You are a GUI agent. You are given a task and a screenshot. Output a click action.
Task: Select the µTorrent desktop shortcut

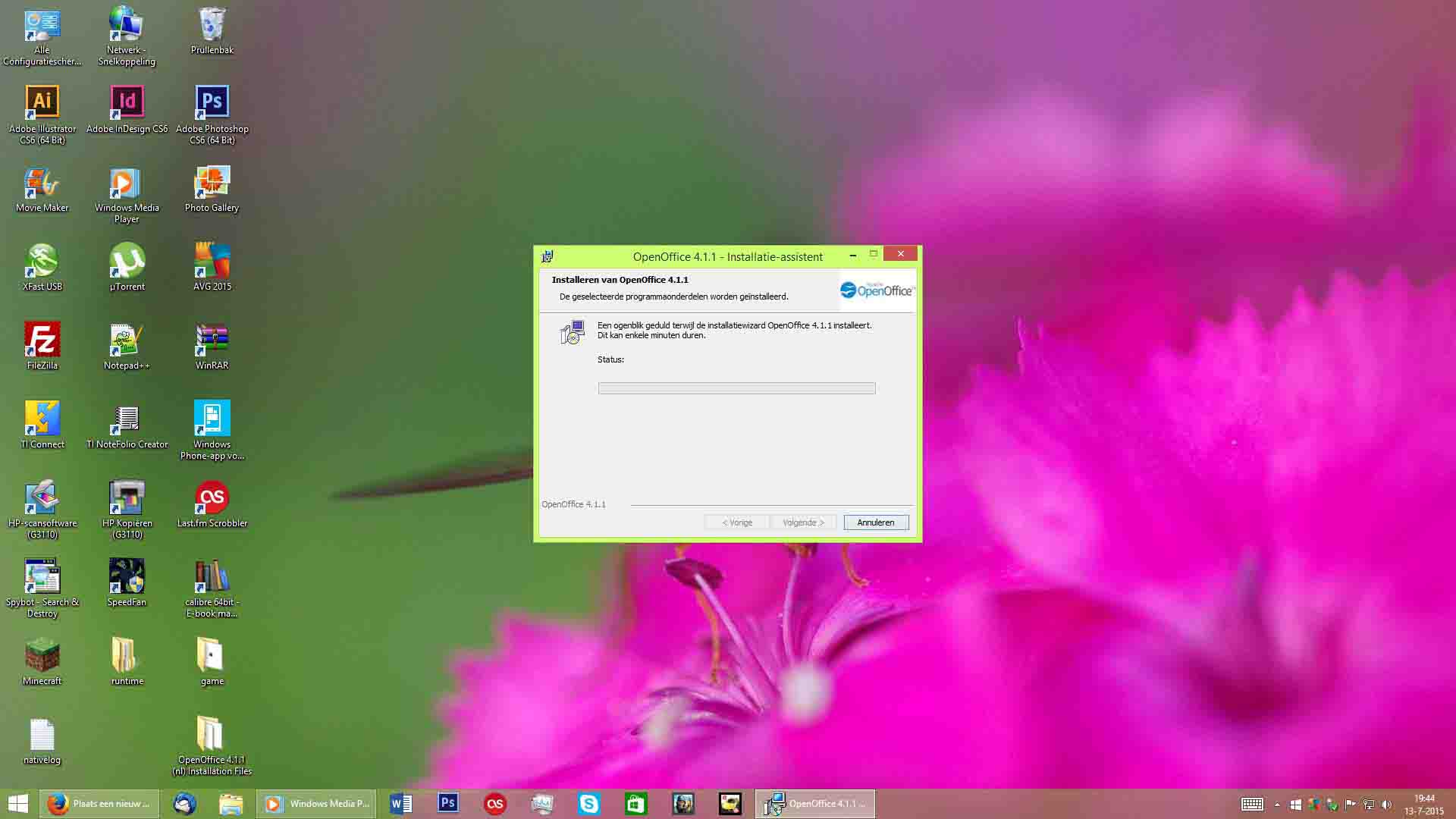coord(127,261)
